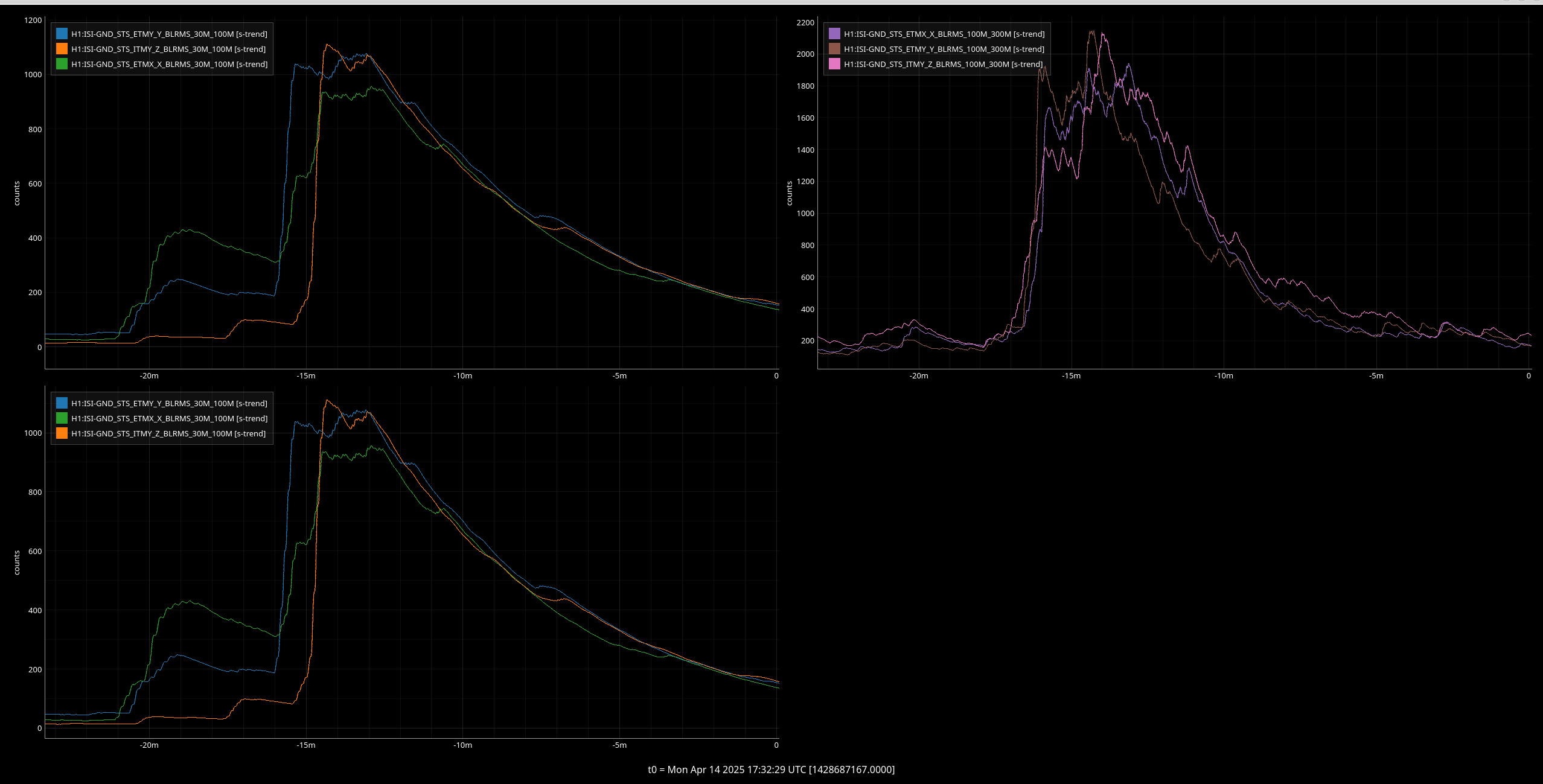Image resolution: width=1543 pixels, height=784 pixels.
Task: Select ITMY_Z_BLRMS_30M_100M label in bottom-left legend
Action: click(168, 434)
